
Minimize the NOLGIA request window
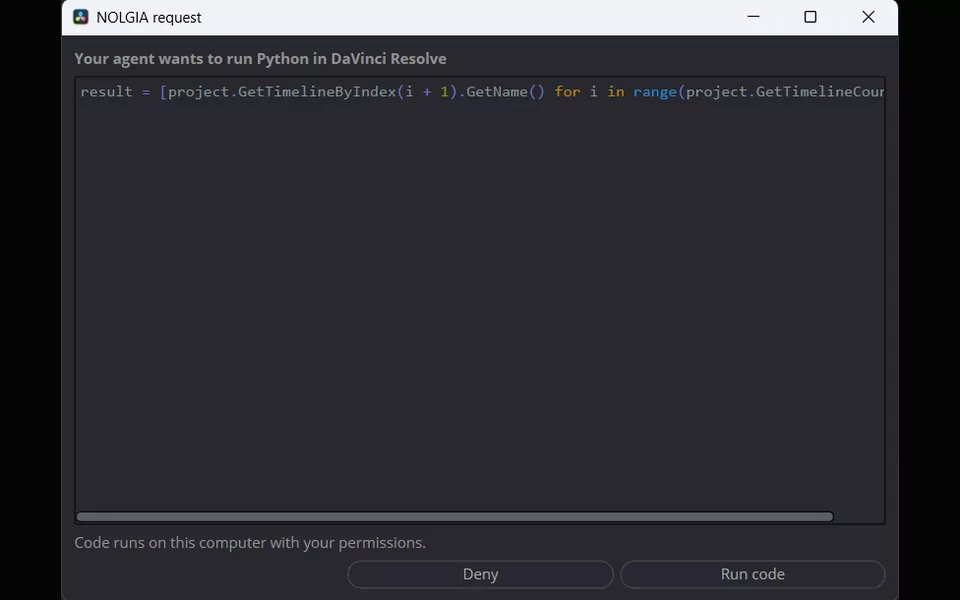[753, 17]
